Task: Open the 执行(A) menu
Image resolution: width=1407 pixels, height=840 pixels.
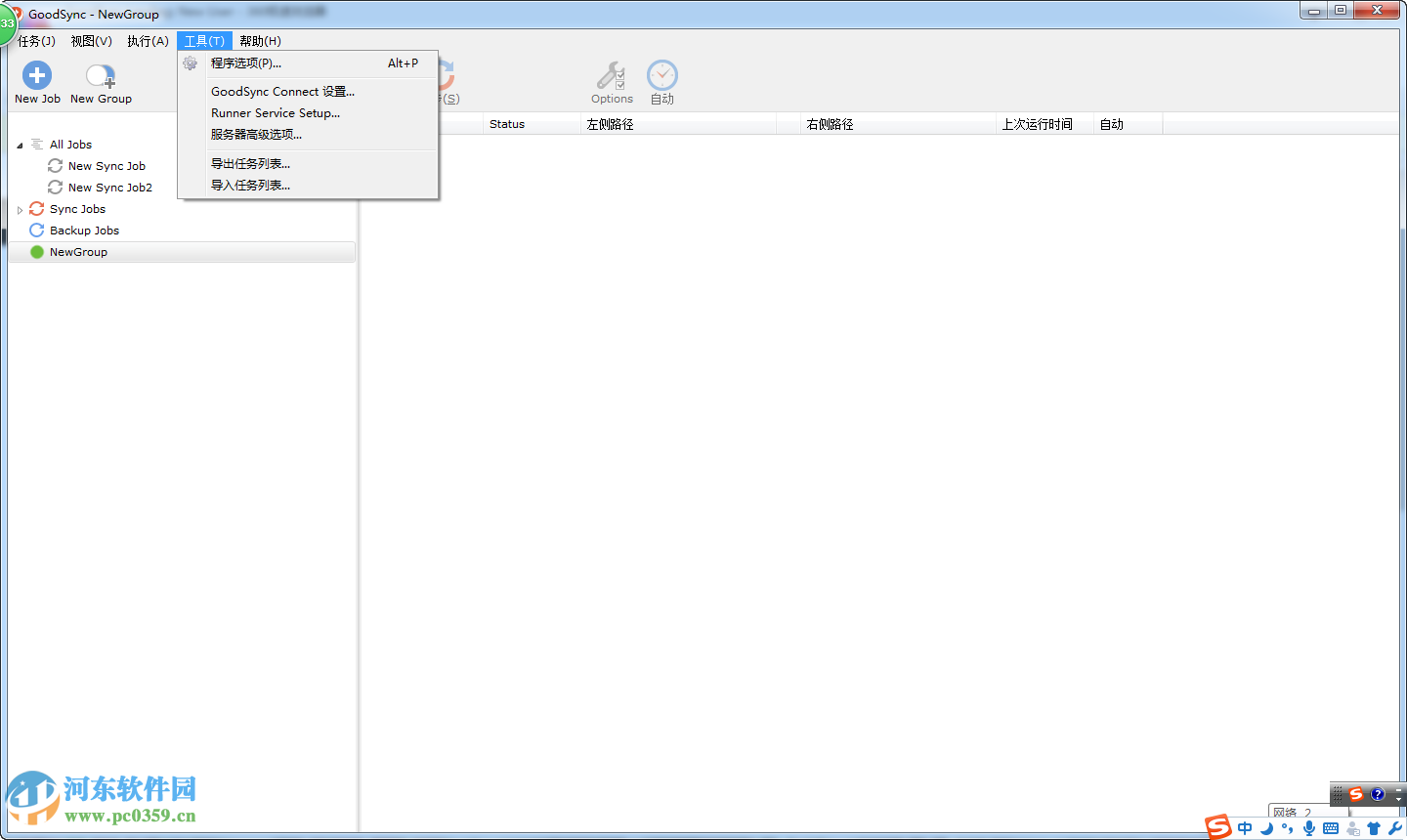Action: pyautogui.click(x=148, y=41)
